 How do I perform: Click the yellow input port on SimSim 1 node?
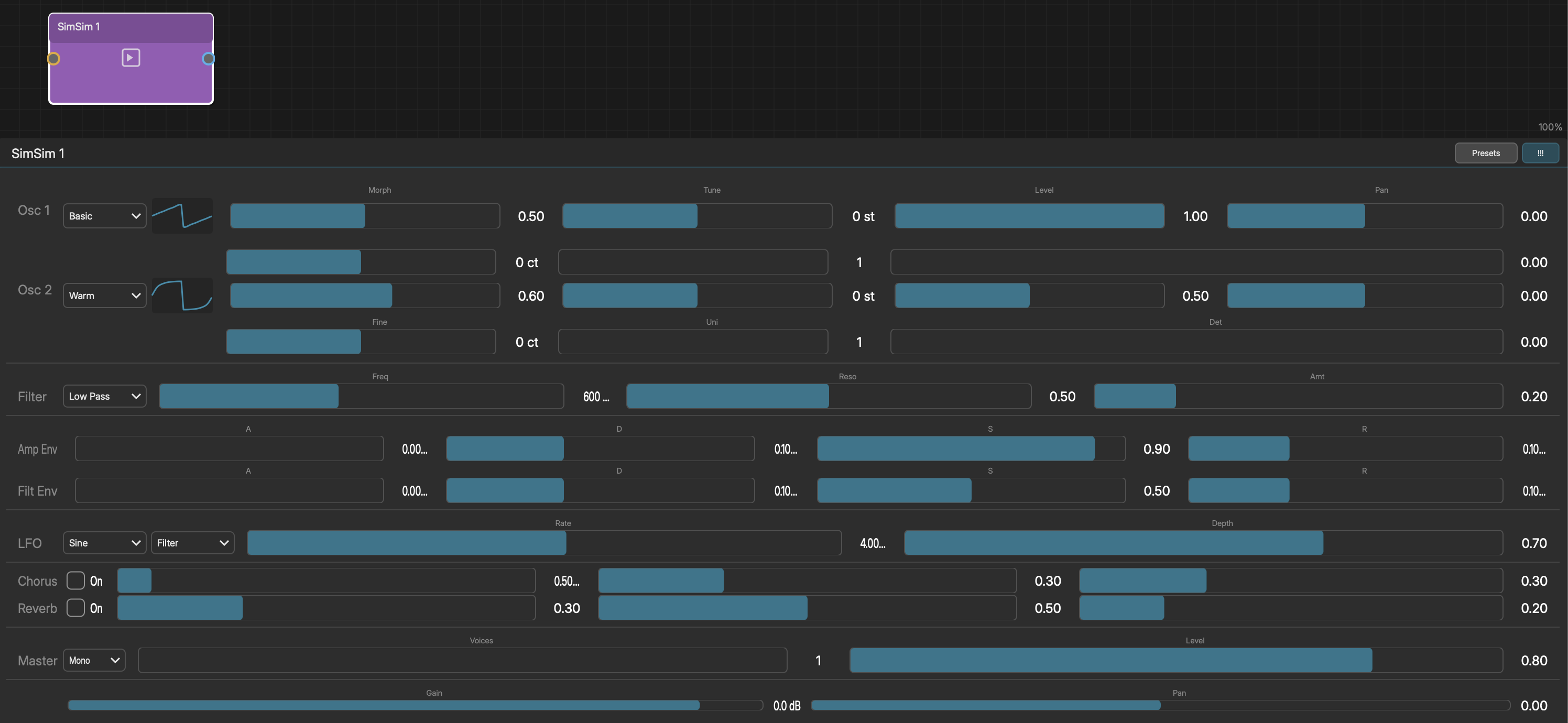(53, 59)
